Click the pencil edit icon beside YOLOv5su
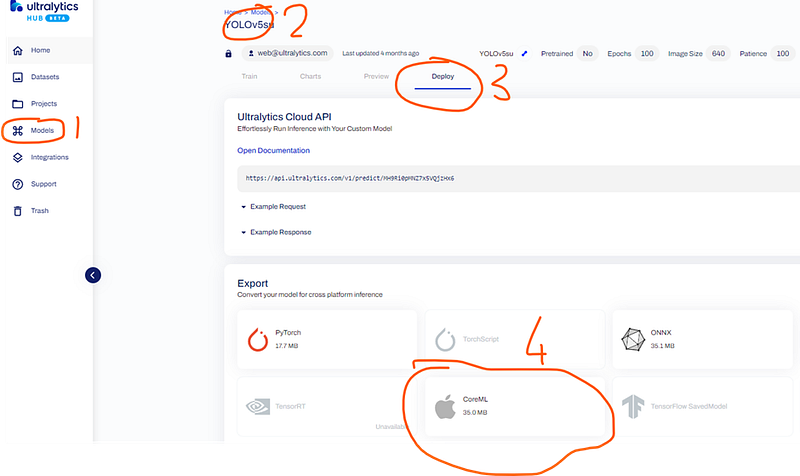Image resolution: width=800 pixels, height=476 pixels. (524, 54)
